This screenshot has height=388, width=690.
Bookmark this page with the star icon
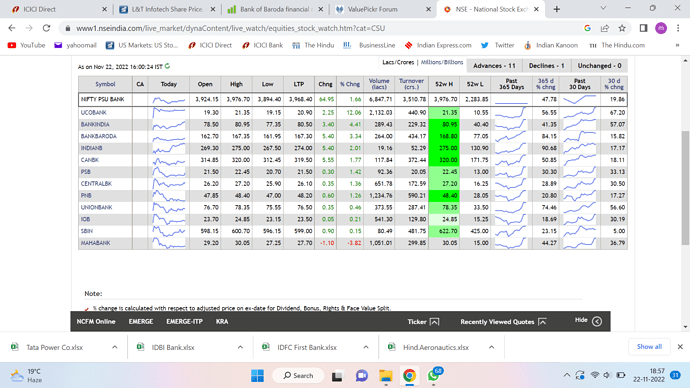pos(622,28)
